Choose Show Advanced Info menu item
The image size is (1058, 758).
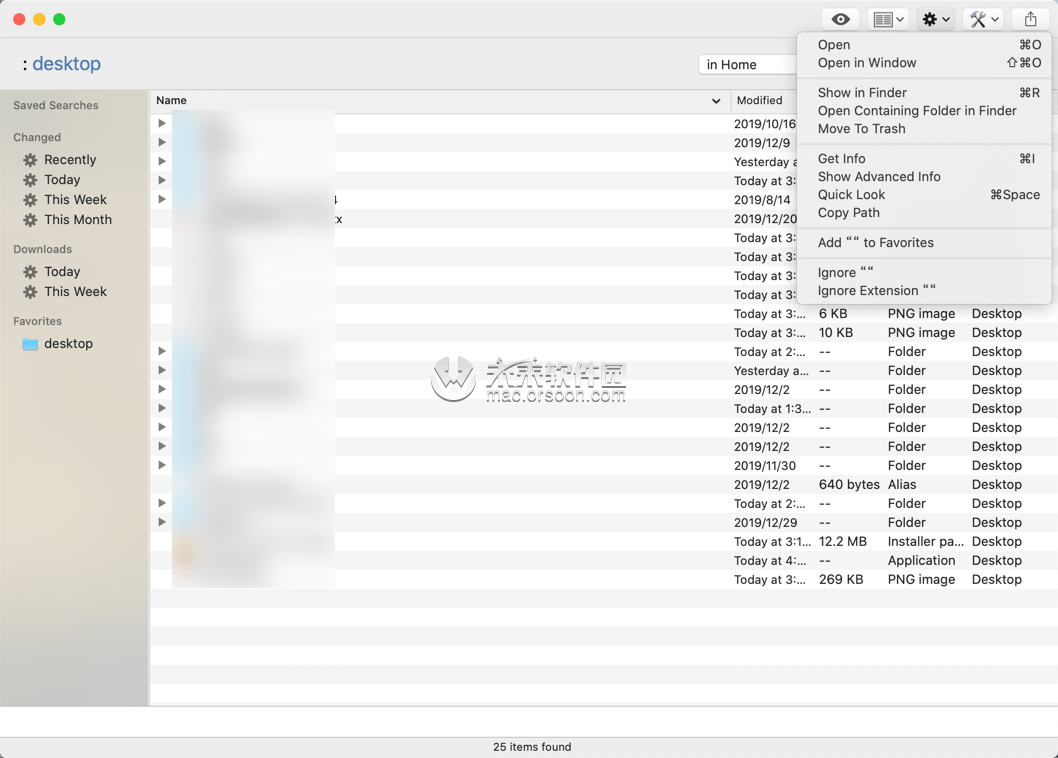924,177
